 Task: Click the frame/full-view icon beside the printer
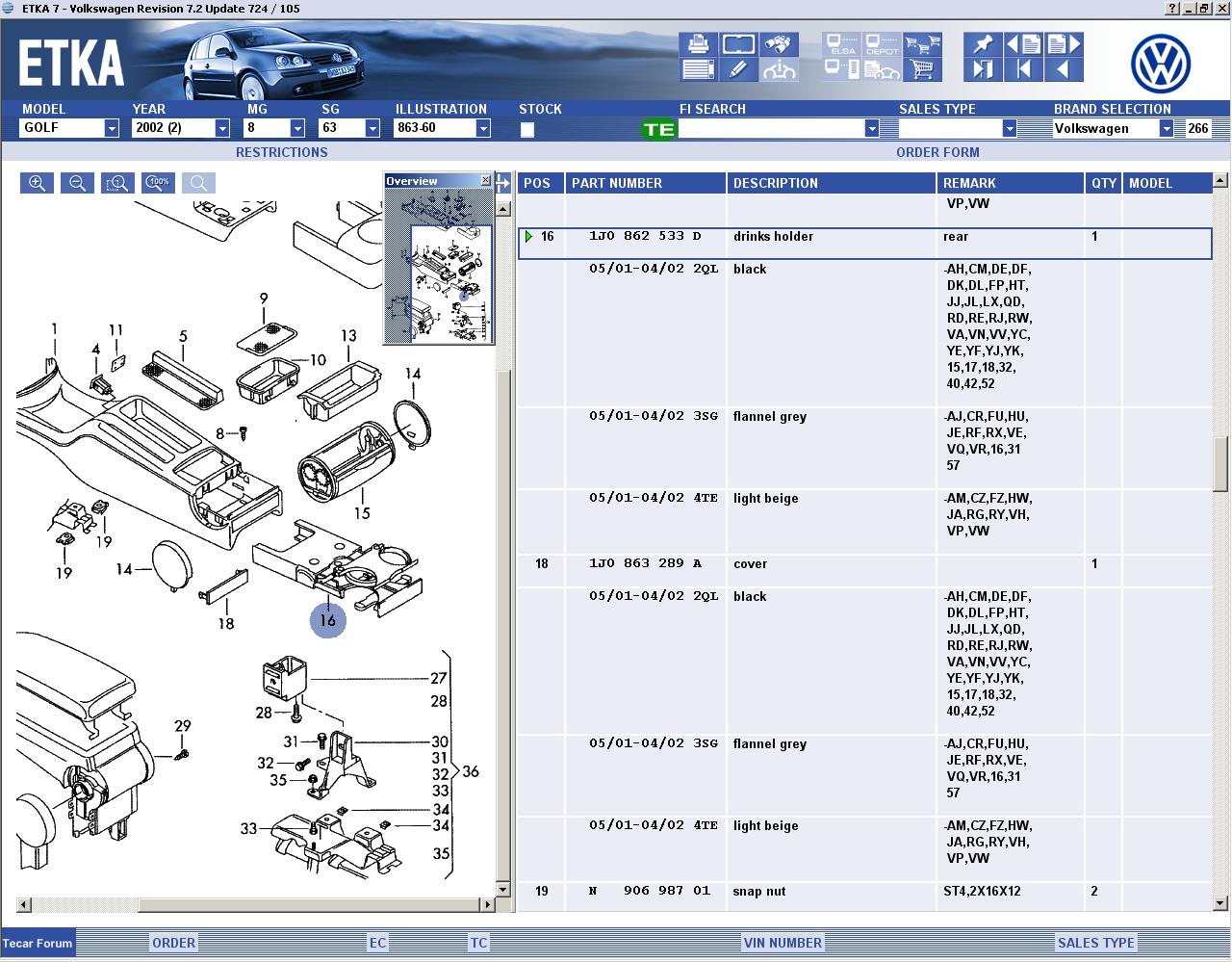pyautogui.click(x=738, y=44)
